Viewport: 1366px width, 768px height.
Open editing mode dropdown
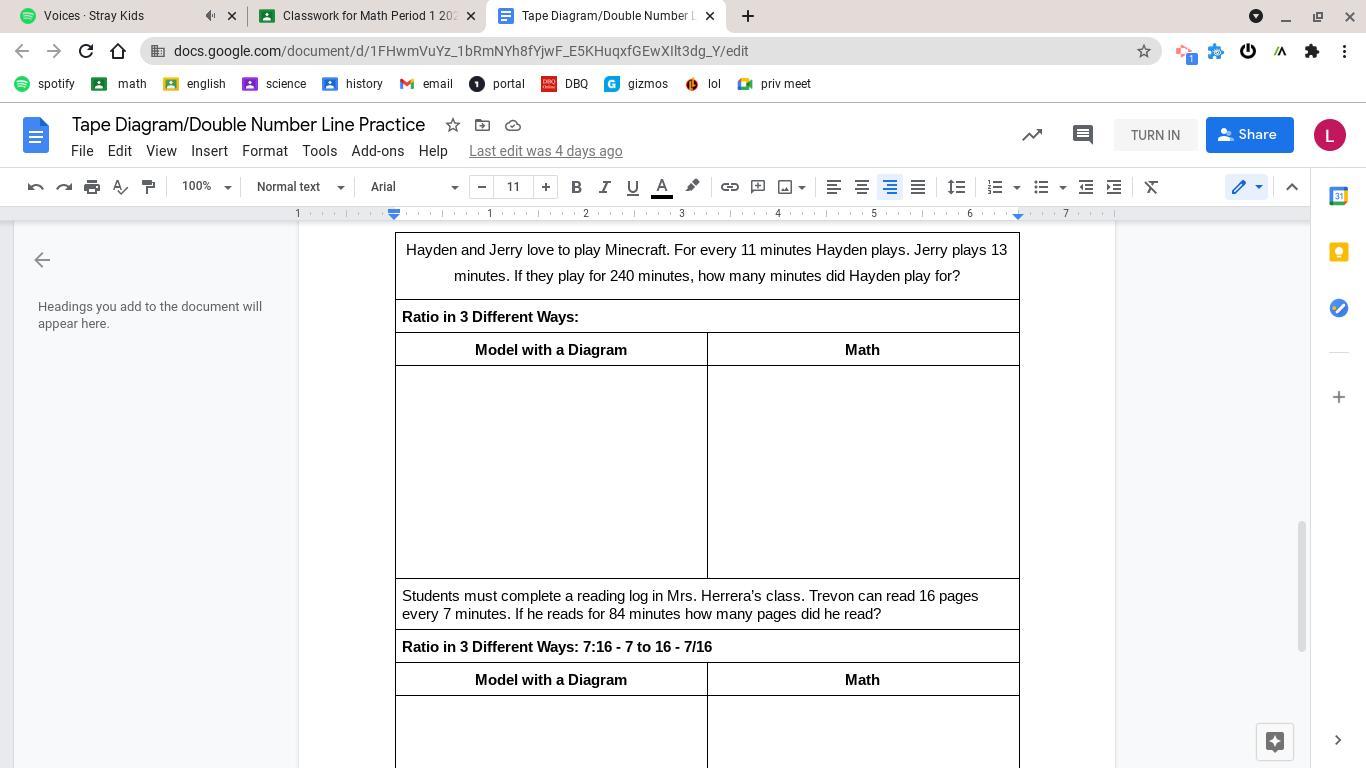[1246, 187]
